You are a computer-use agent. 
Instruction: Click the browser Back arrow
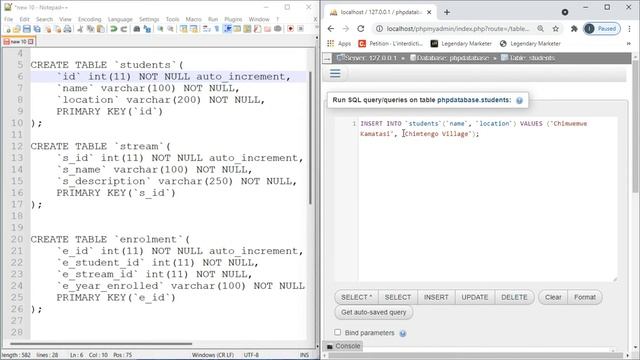click(x=331, y=29)
